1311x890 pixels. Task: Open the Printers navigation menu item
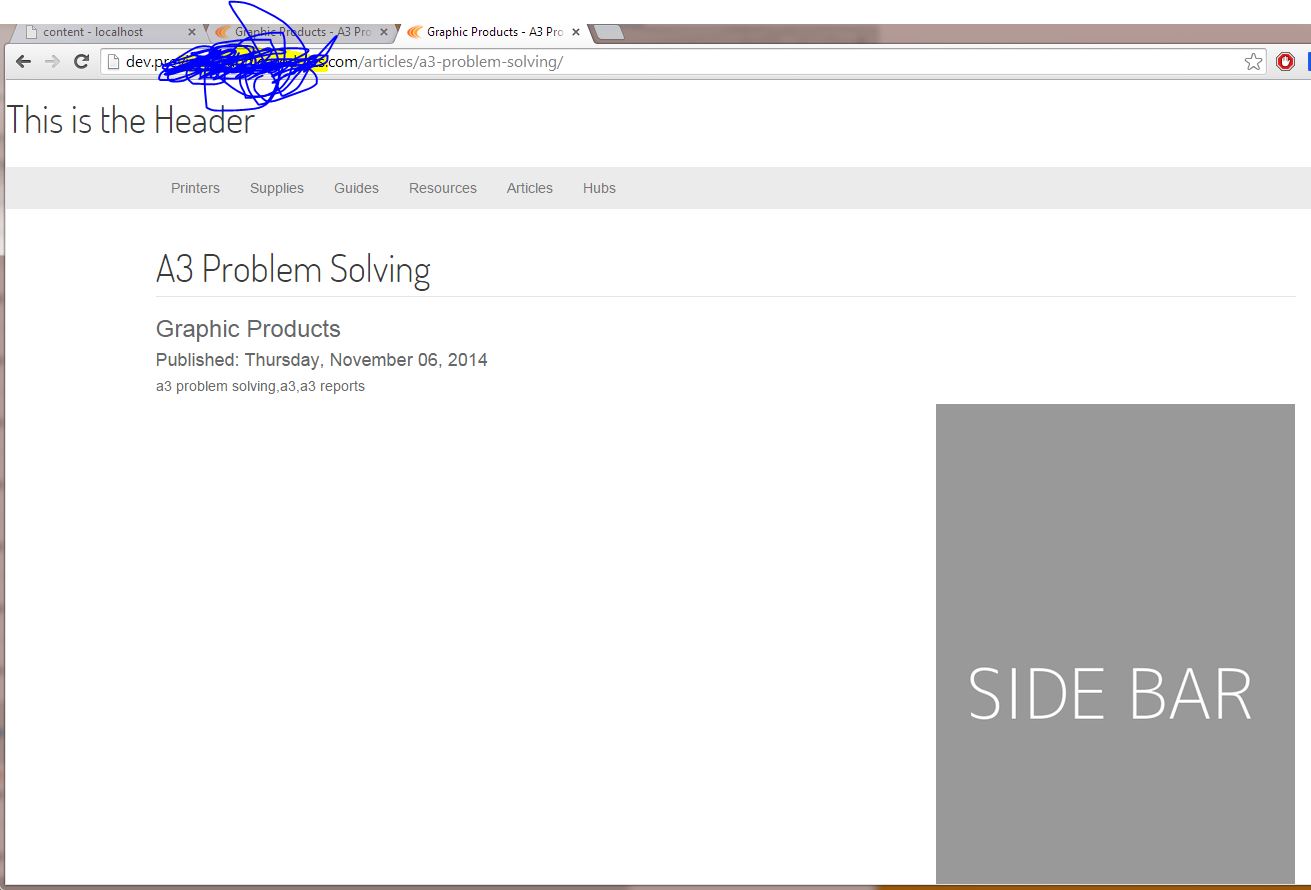click(x=195, y=188)
